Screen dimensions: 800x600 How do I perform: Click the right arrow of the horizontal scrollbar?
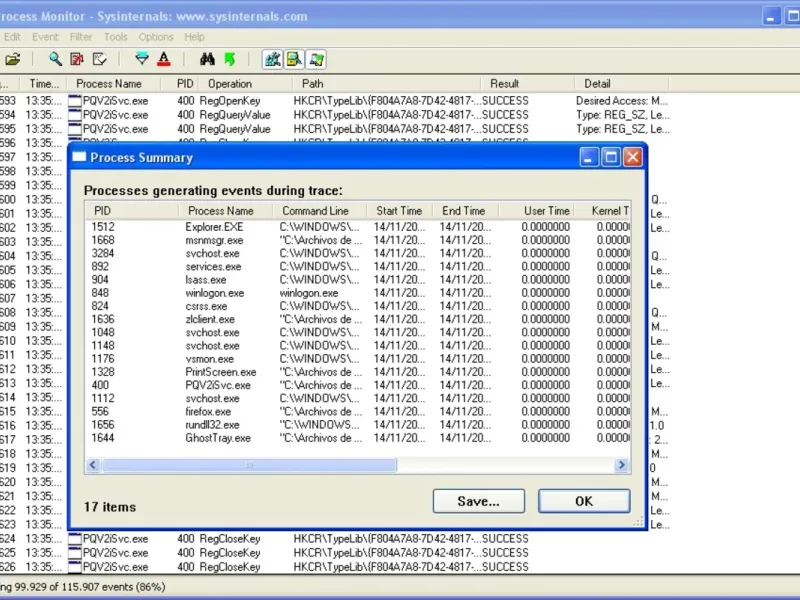point(621,465)
